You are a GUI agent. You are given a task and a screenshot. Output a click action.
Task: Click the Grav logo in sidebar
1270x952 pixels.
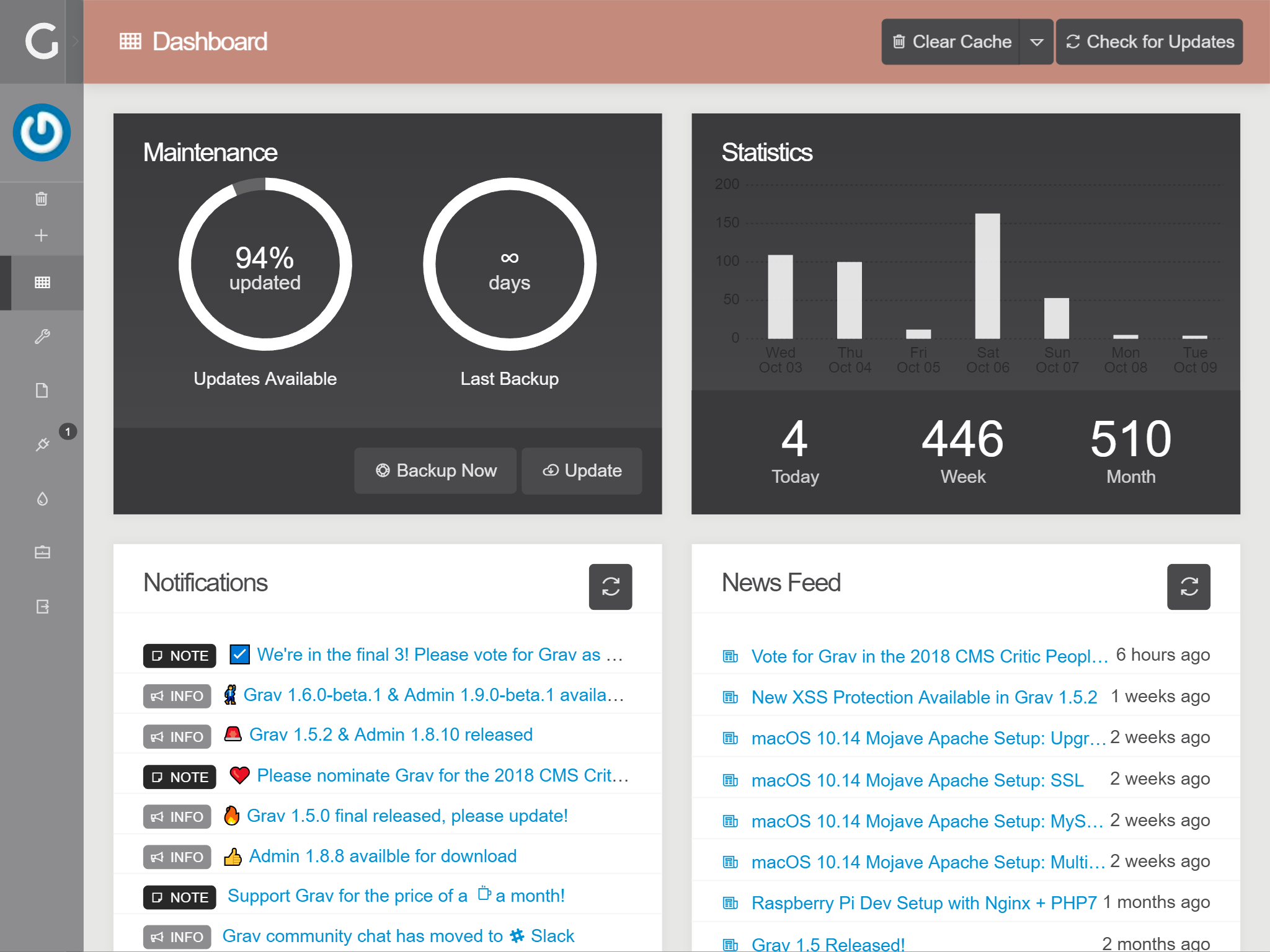pos(41,42)
